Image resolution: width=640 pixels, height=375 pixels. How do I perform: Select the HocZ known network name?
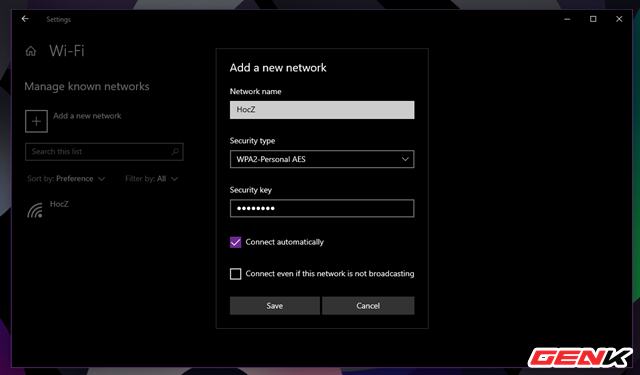click(x=59, y=204)
